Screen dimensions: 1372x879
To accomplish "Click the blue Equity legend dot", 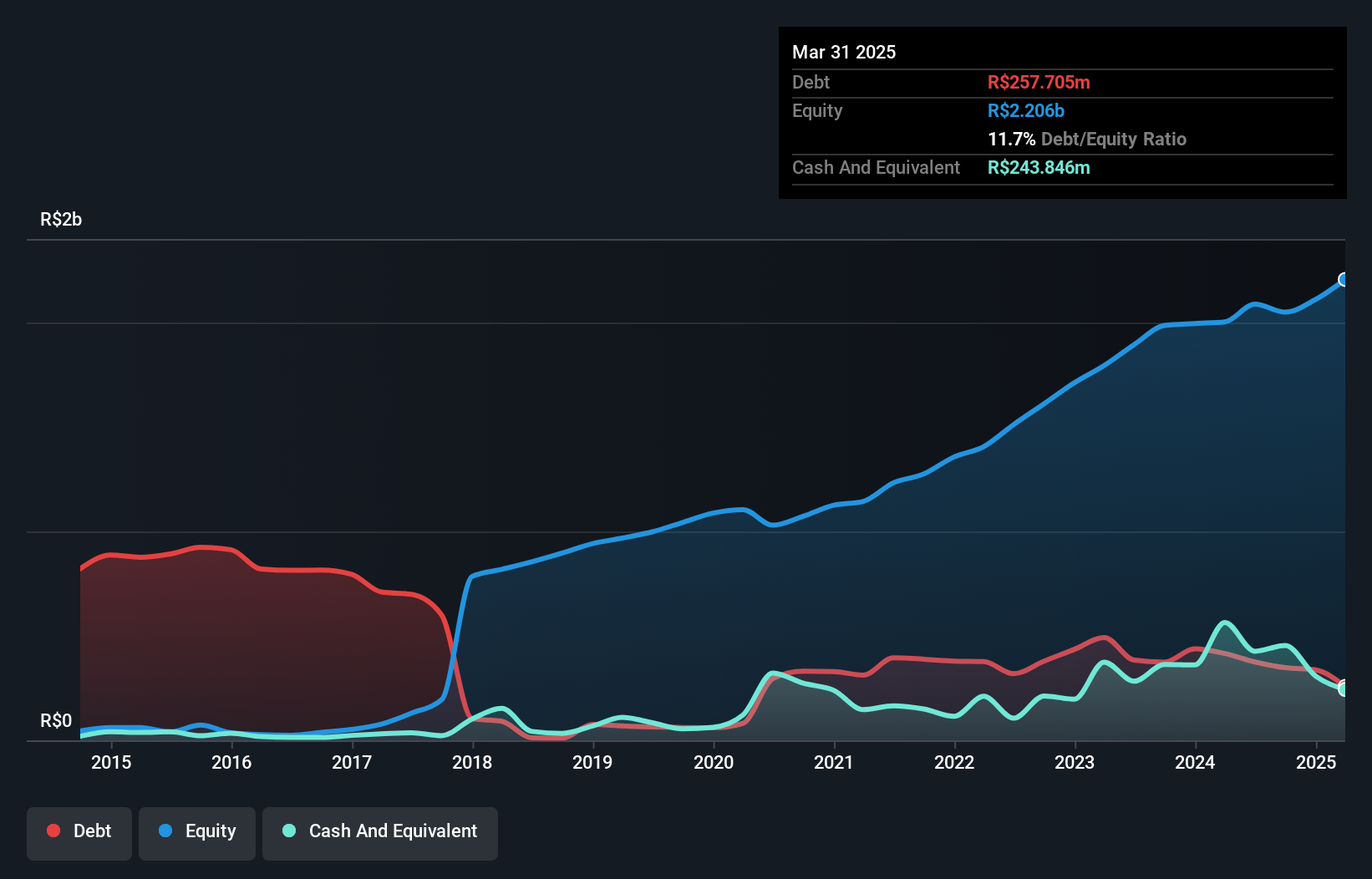I will (x=165, y=831).
